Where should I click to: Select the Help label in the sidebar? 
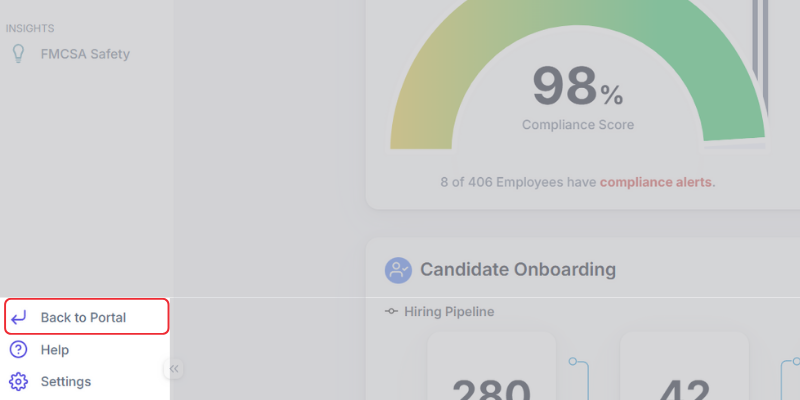click(x=55, y=349)
